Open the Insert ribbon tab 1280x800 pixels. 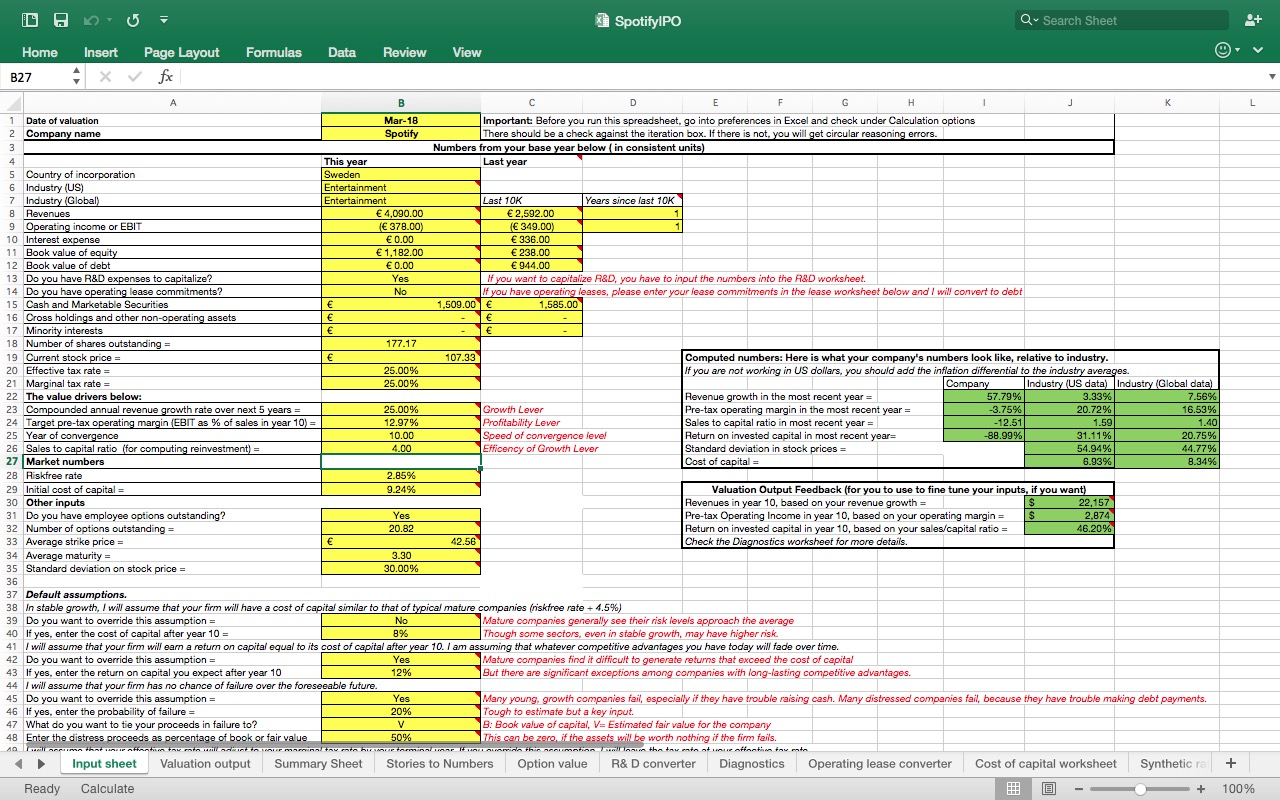101,52
